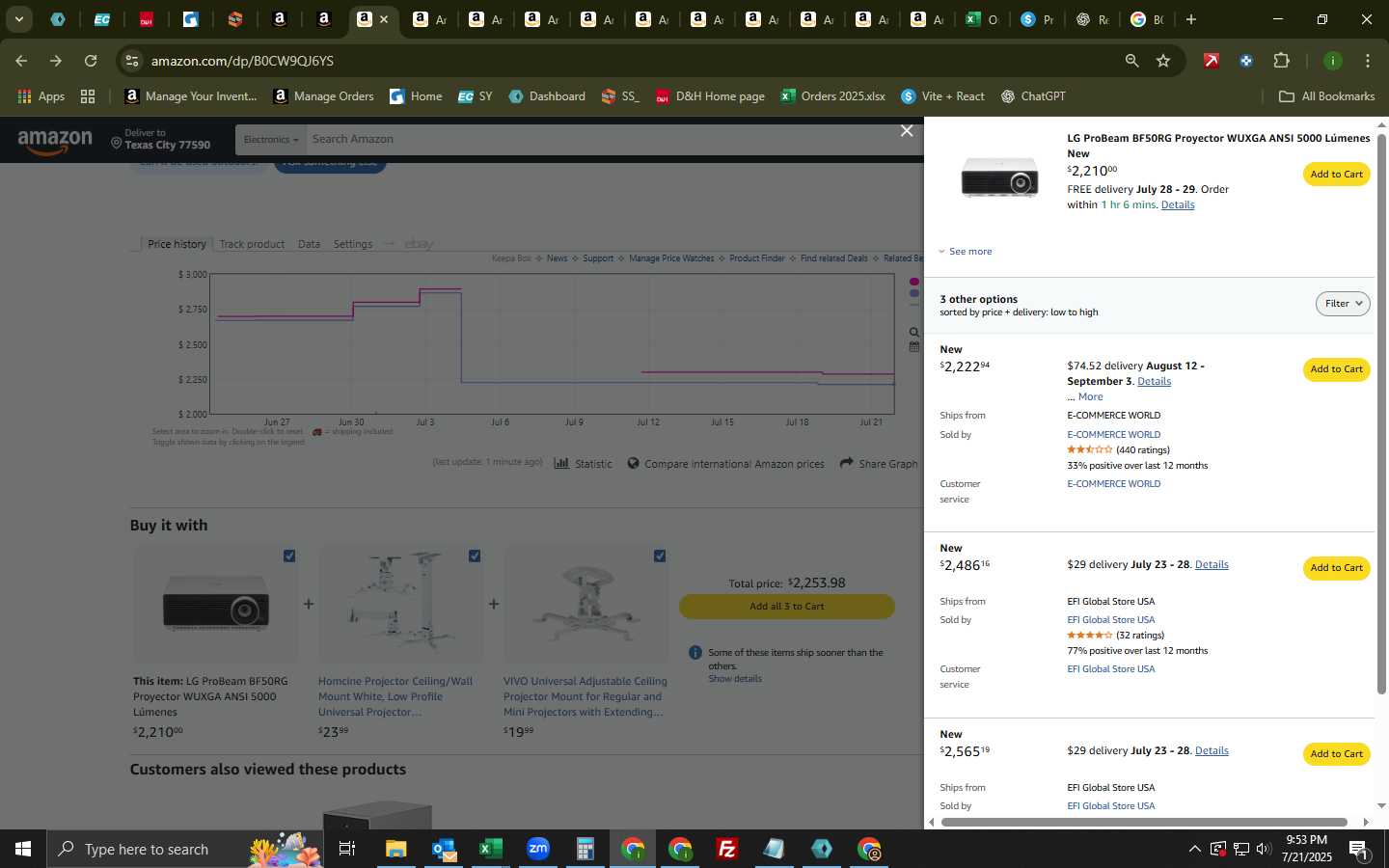Open the Extensions puzzle icon
1389x868 pixels.
point(1281,61)
